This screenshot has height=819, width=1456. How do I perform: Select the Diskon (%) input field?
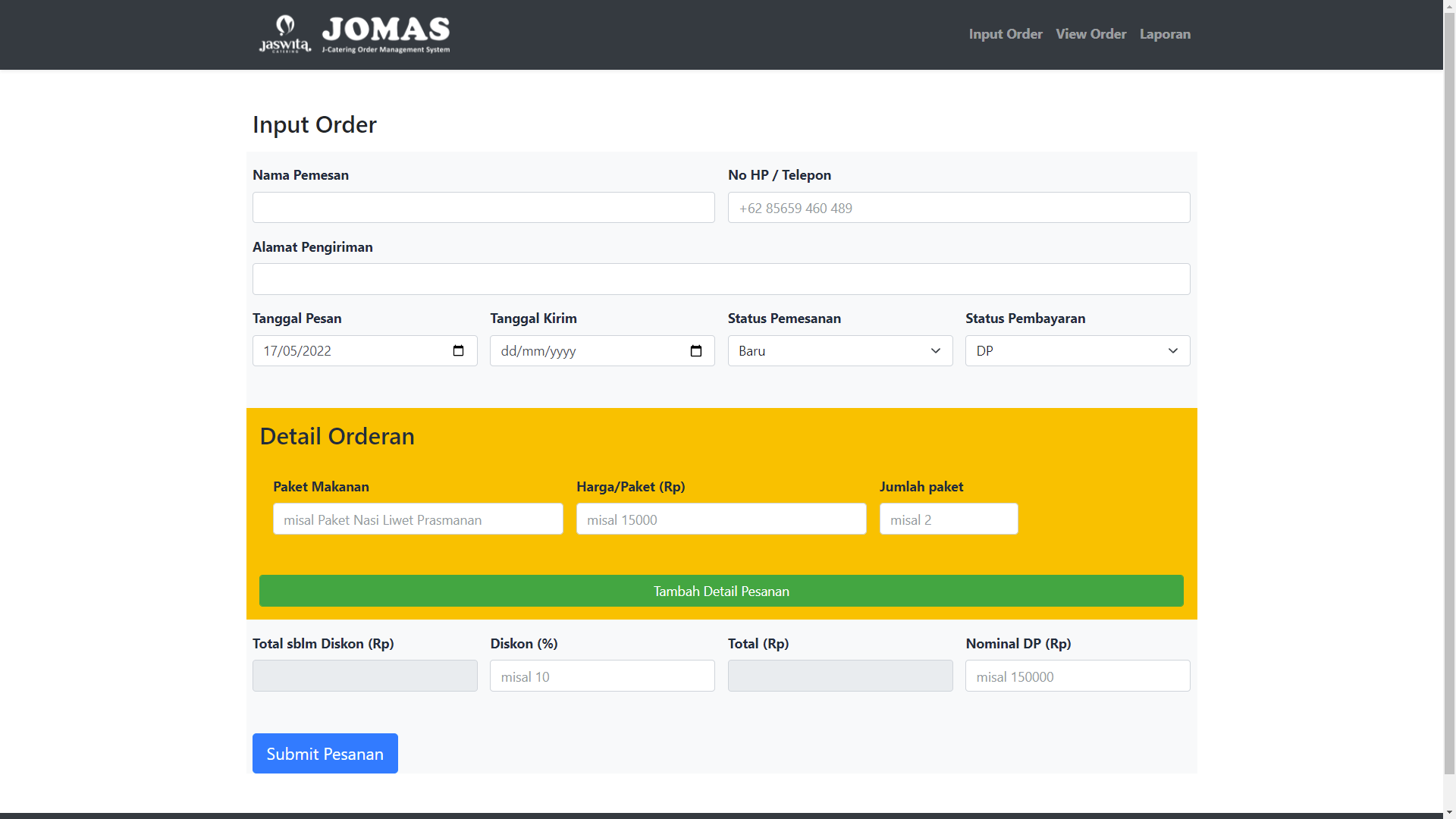click(x=601, y=676)
